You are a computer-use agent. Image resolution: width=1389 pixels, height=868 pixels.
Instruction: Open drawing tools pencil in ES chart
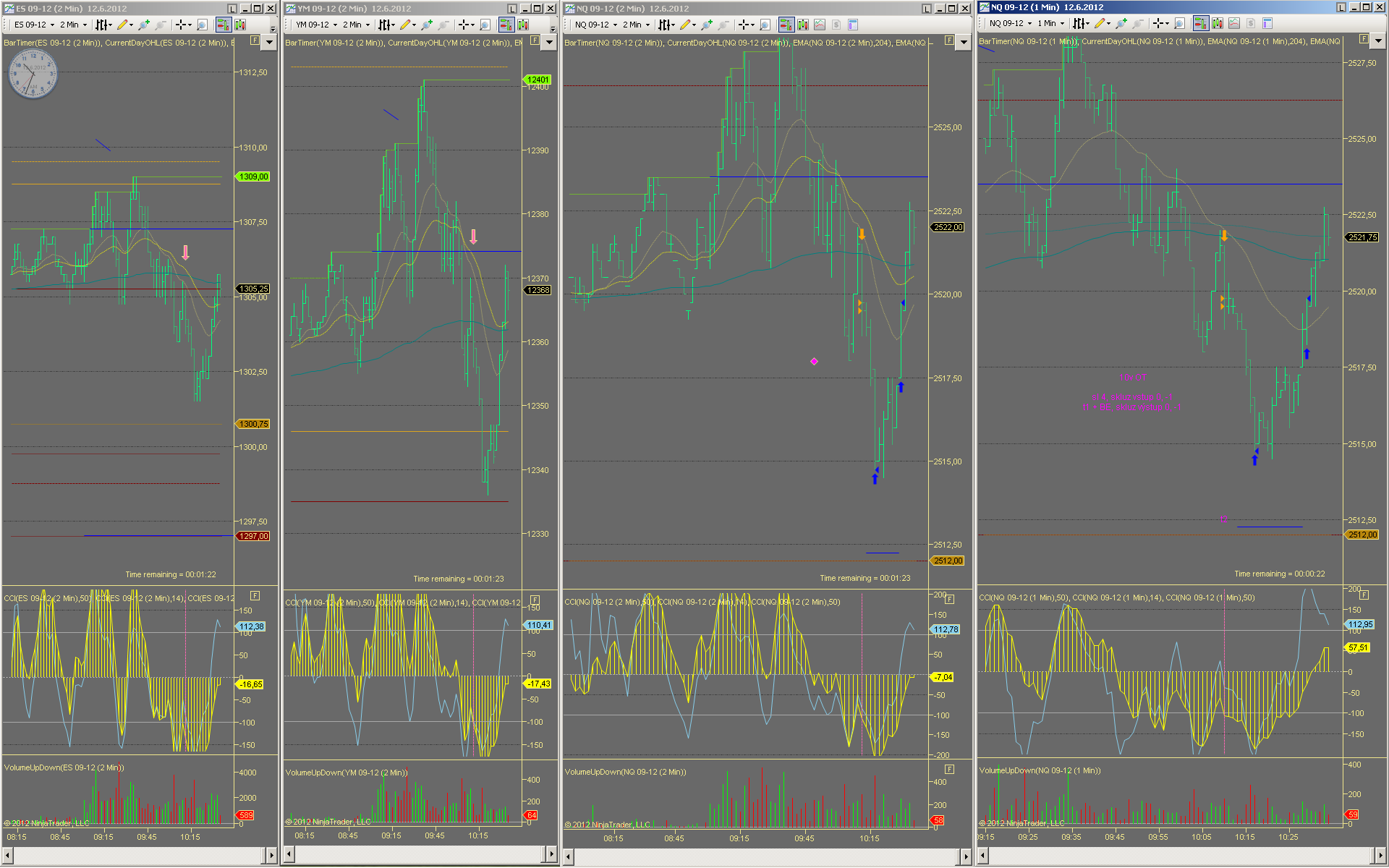(122, 25)
